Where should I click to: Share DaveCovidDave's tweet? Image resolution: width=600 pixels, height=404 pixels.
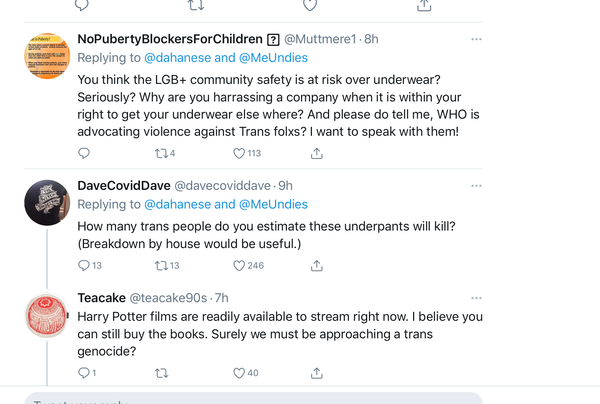[x=317, y=265]
